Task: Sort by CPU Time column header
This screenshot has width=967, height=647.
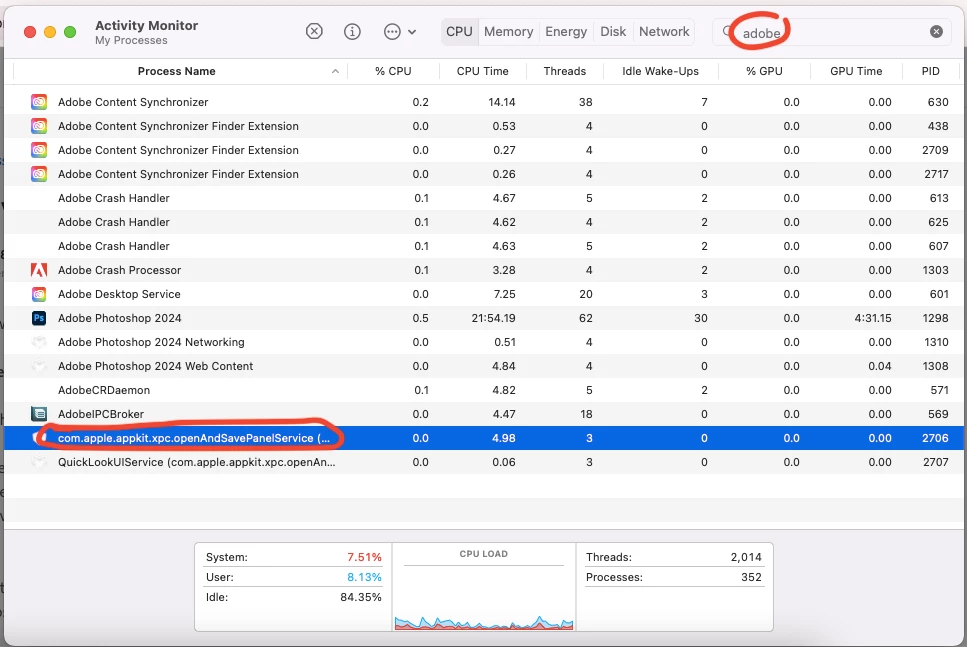Action: coord(482,71)
